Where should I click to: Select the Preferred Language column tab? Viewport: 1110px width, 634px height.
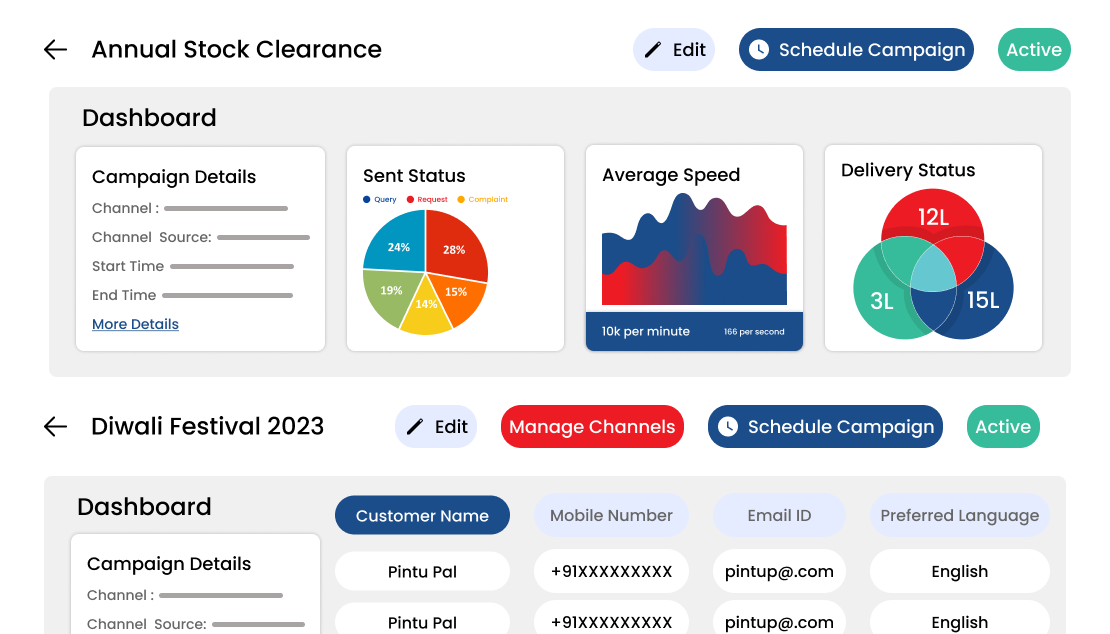pyautogui.click(x=960, y=515)
